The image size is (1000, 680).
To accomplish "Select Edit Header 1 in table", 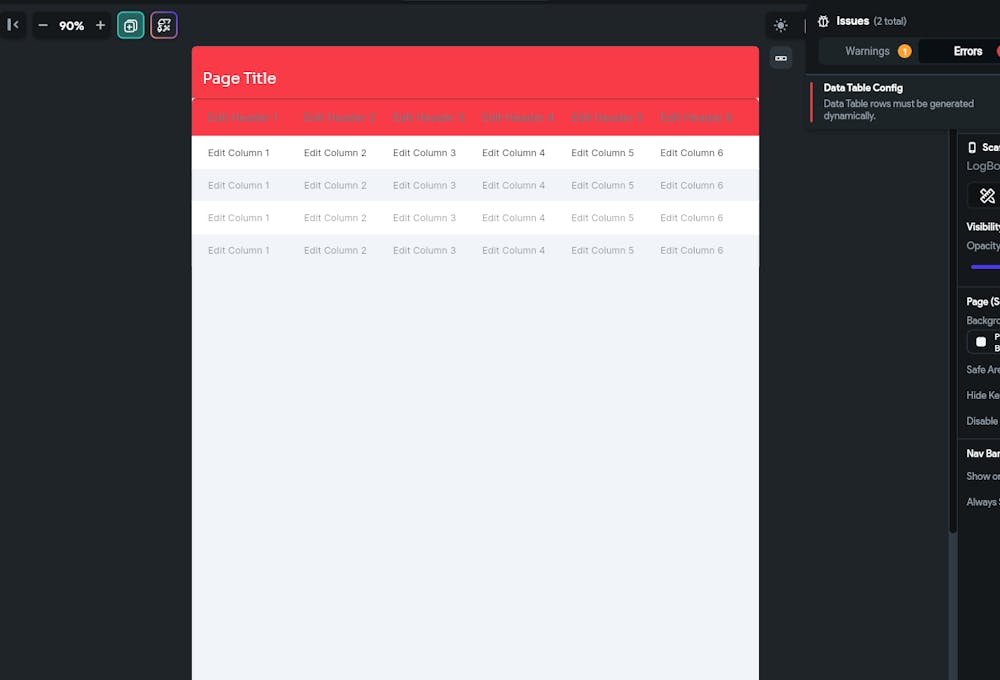I will 243,118.
